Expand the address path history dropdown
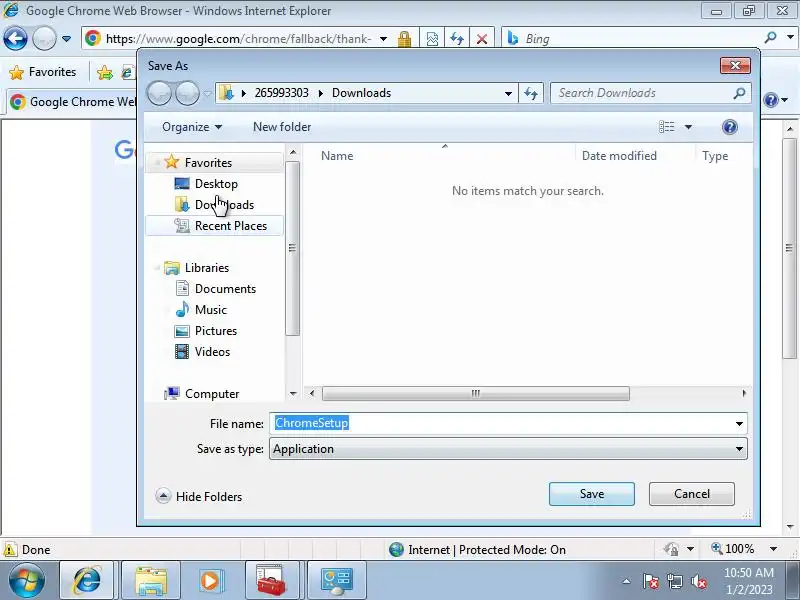Image resolution: width=800 pixels, height=600 pixels. tap(508, 93)
